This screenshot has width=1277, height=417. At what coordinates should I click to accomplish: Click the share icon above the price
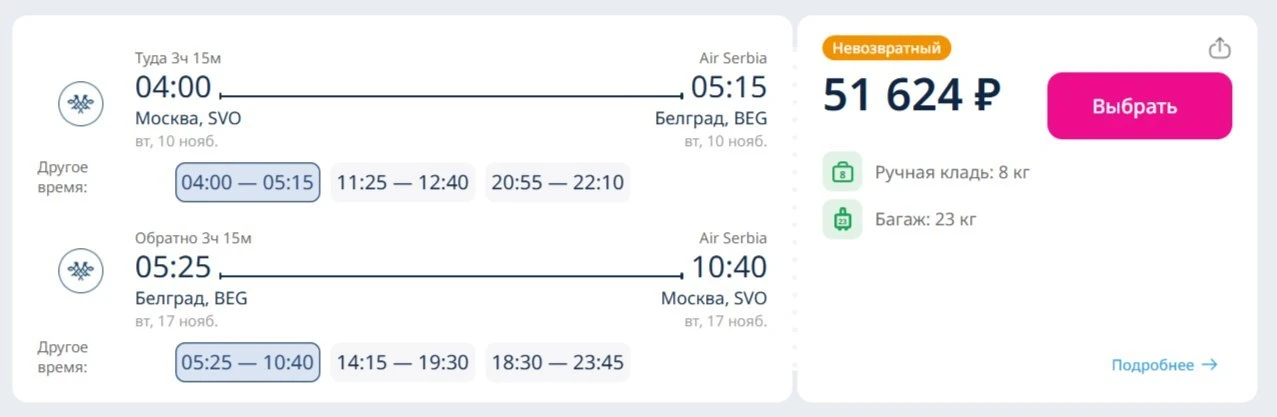point(1218,48)
